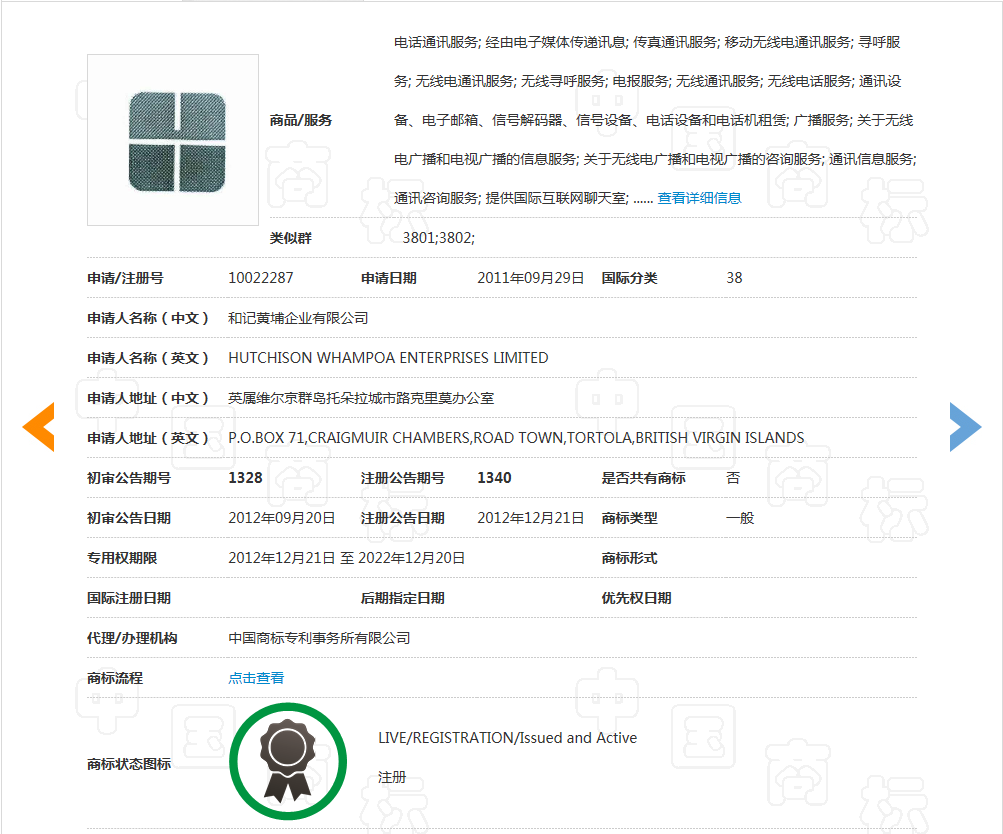Select similar group codes 3801;3802;

click(x=438, y=238)
